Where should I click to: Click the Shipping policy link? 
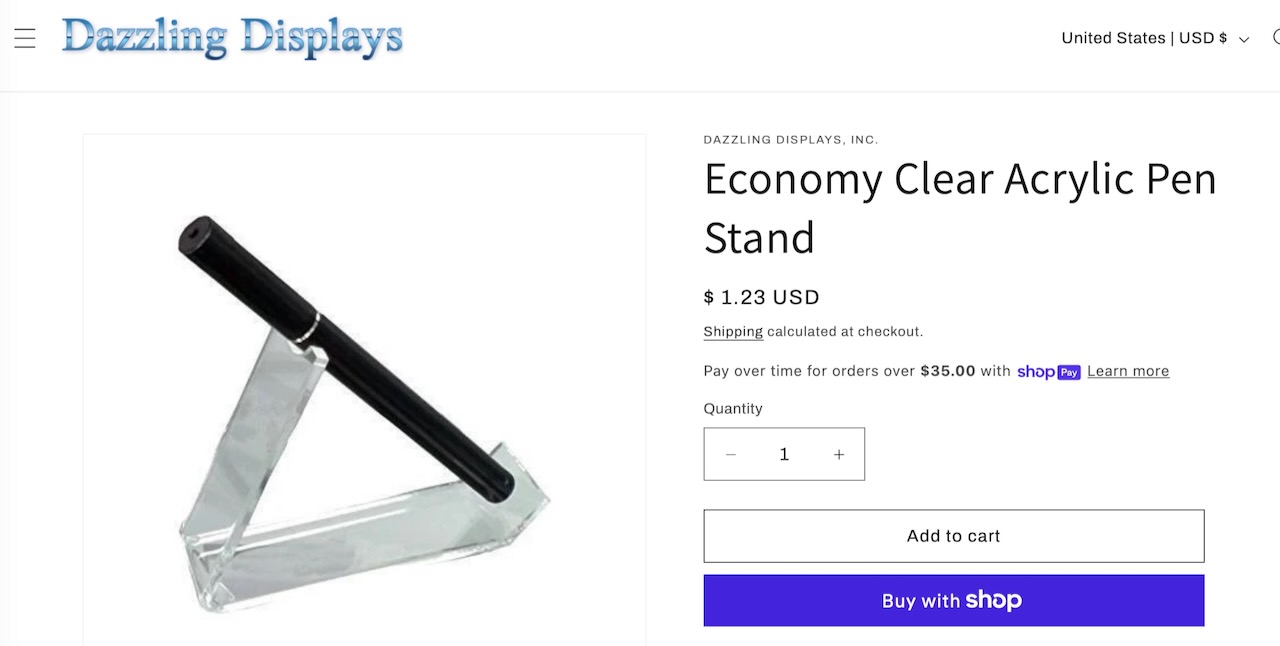733,332
